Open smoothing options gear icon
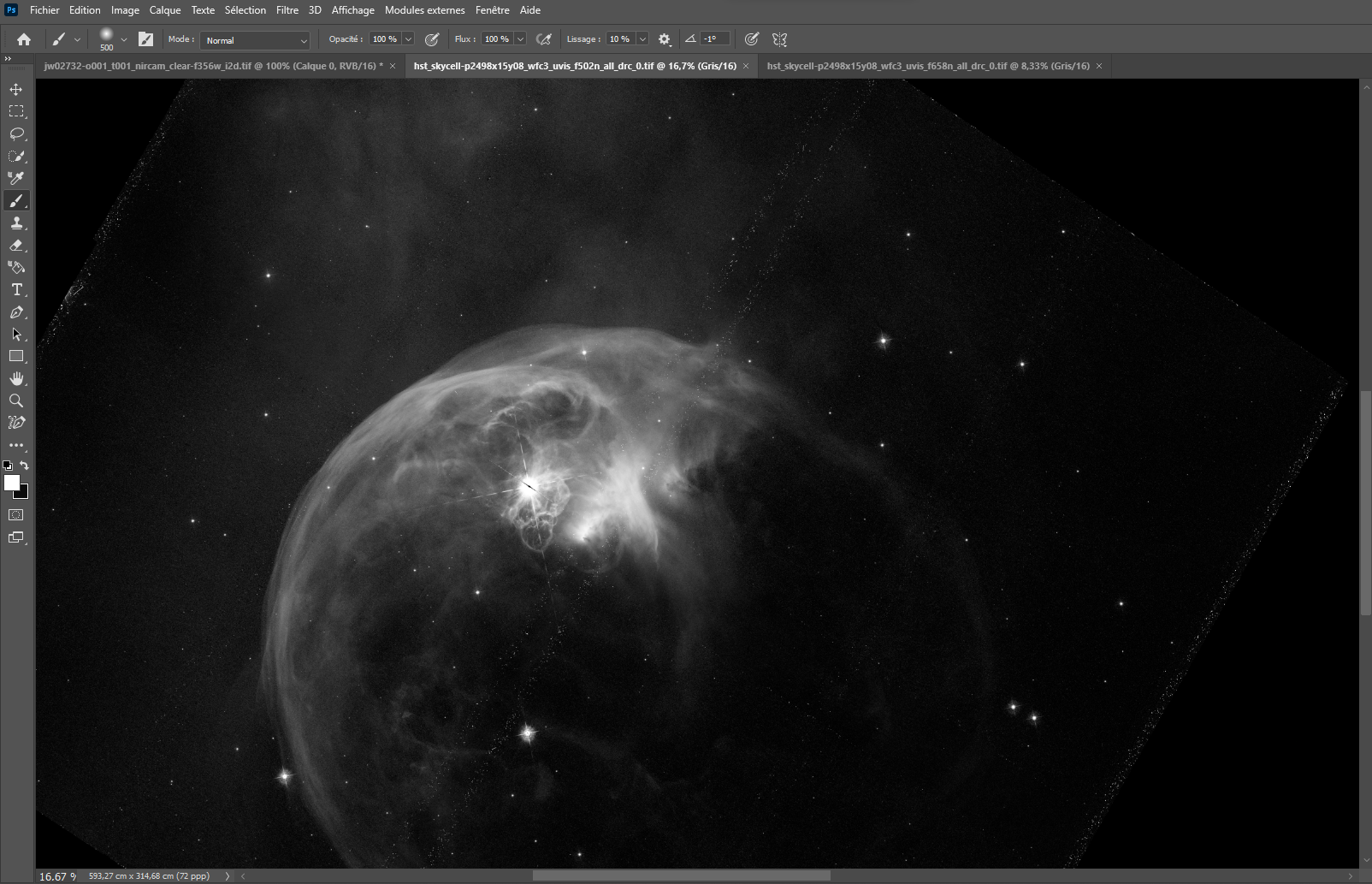Image resolution: width=1372 pixels, height=884 pixels. (665, 39)
